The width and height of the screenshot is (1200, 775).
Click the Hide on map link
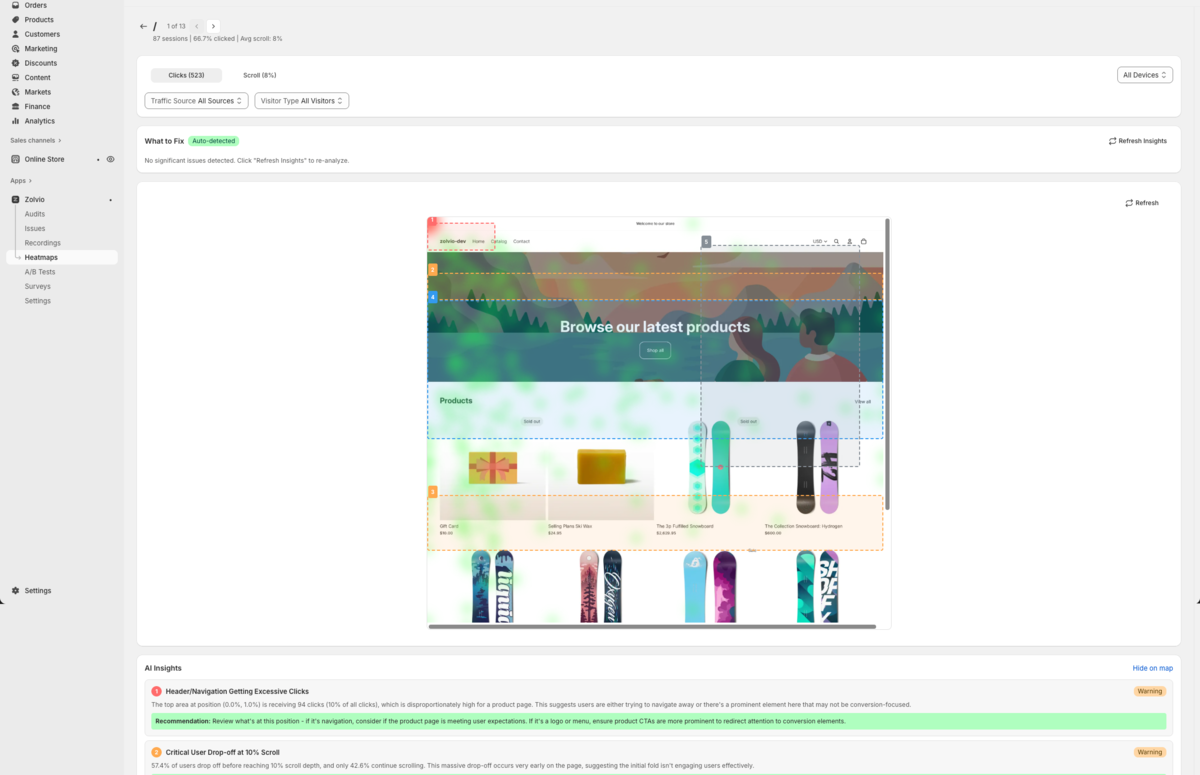(x=1152, y=667)
